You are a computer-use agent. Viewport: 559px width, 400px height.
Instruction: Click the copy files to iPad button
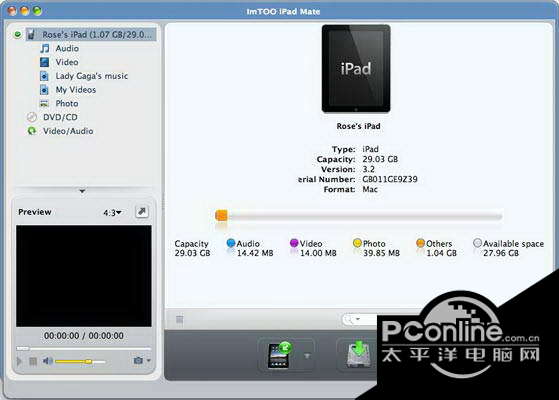[280, 355]
